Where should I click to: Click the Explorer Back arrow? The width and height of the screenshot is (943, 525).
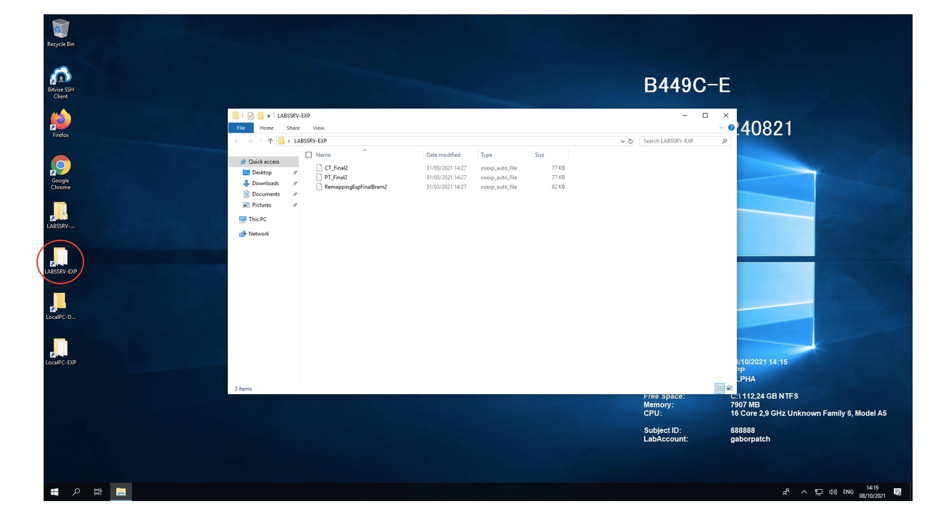[x=237, y=141]
